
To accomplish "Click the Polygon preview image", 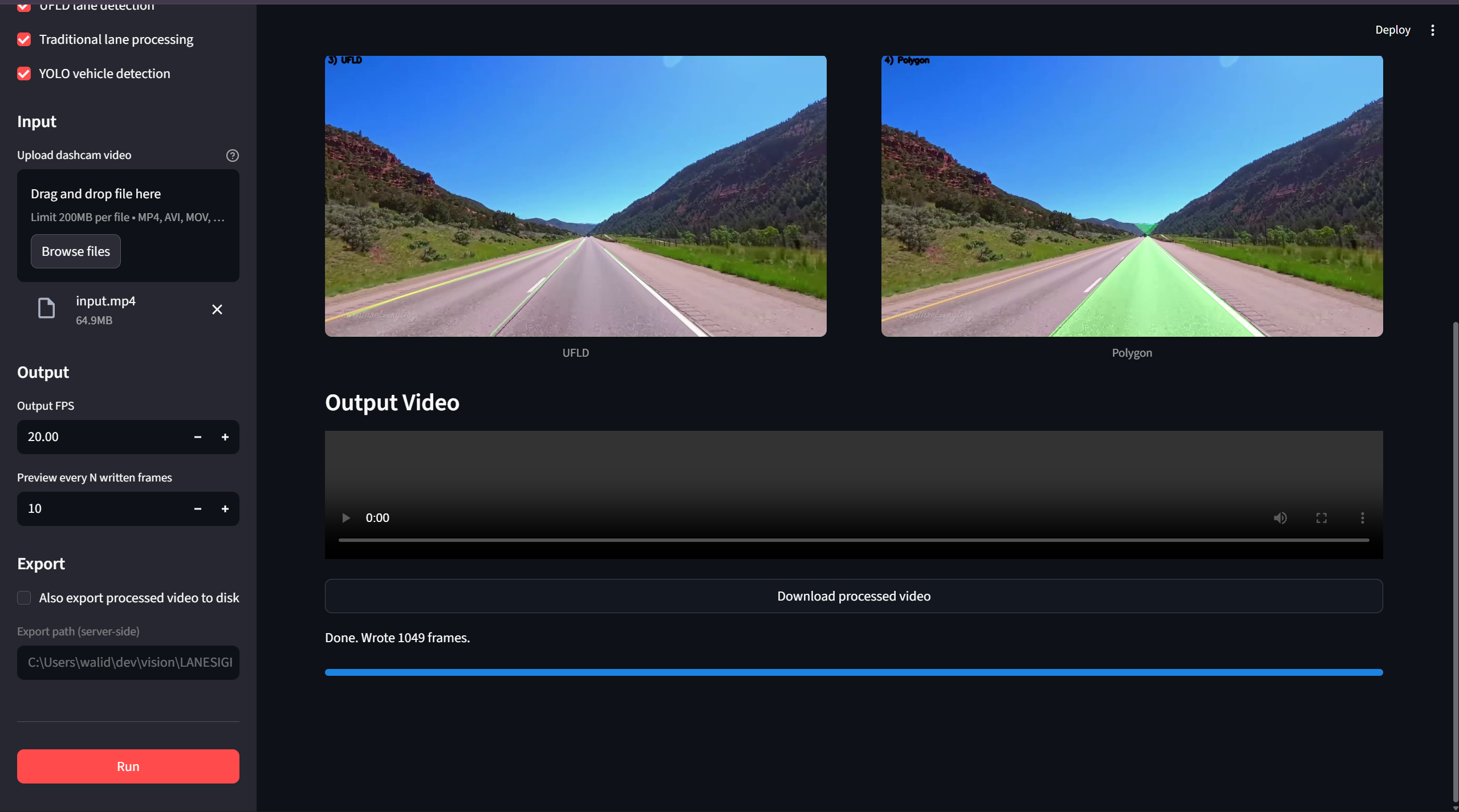I will (x=1132, y=196).
